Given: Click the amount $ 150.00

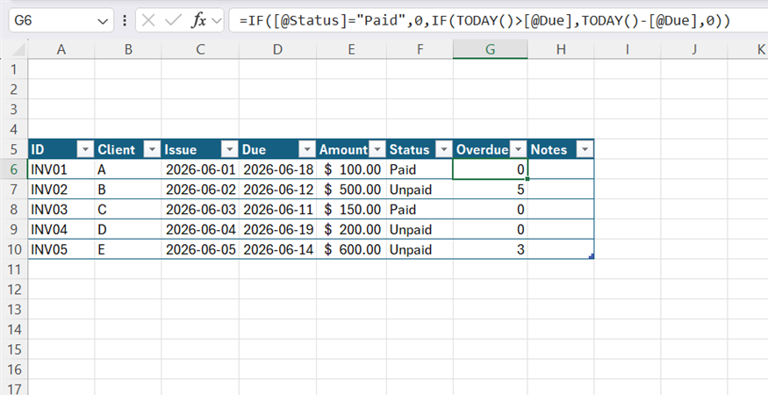Looking at the screenshot, I should click(352, 210).
